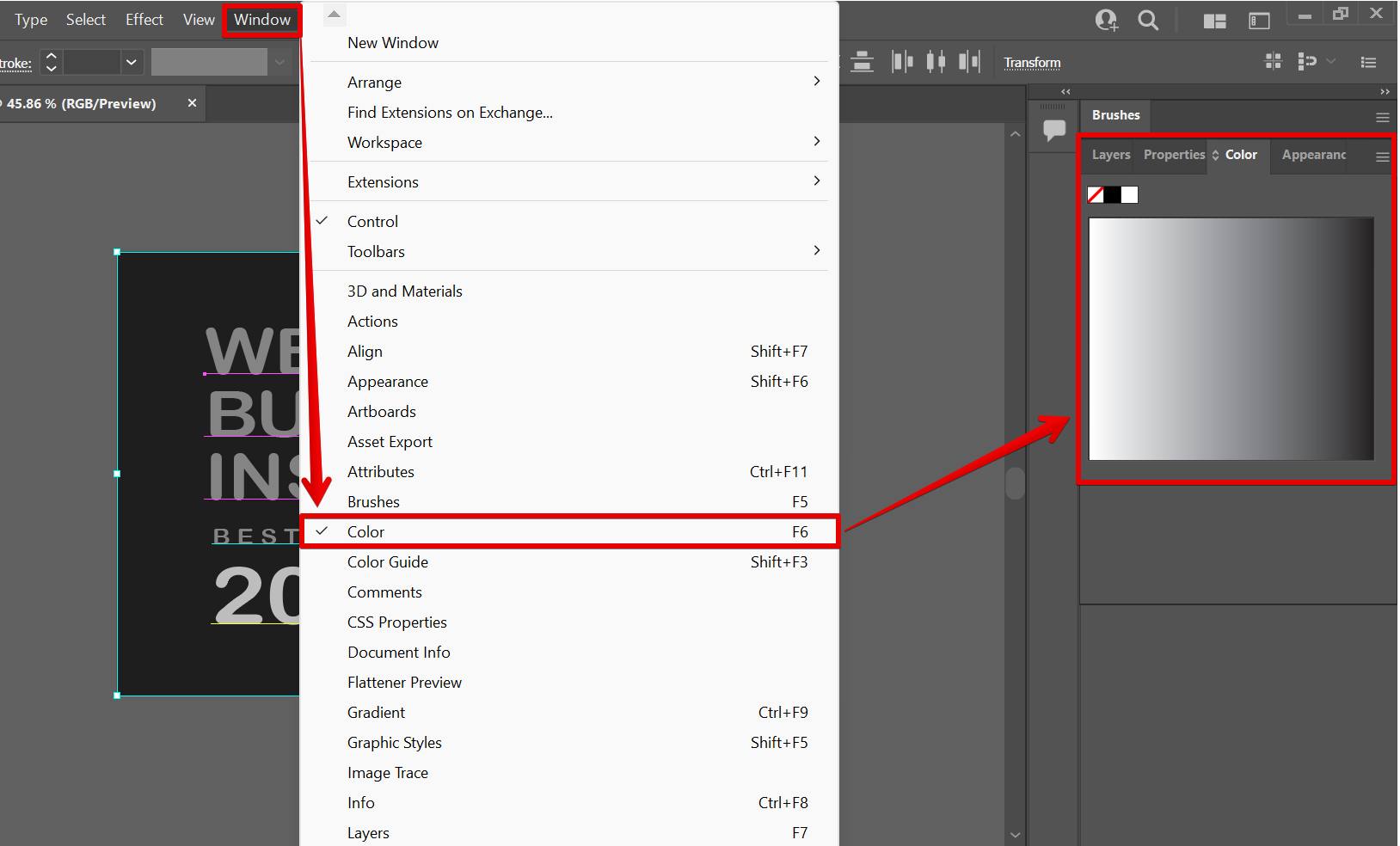Expand the Workspace submenu

(x=384, y=143)
